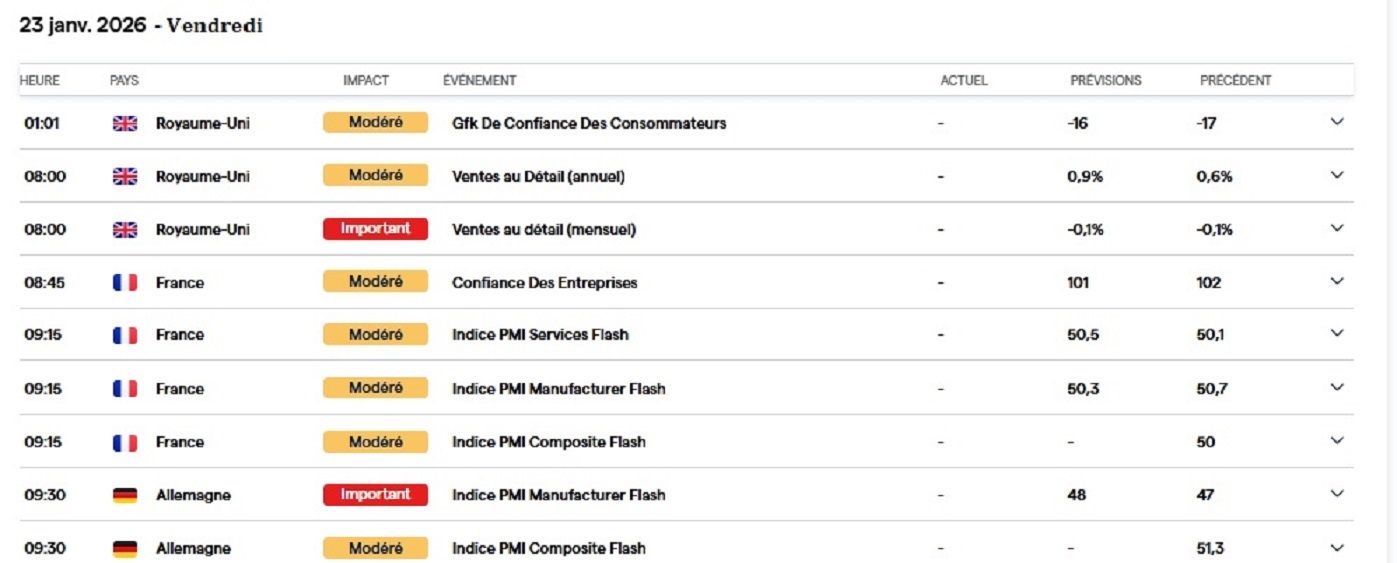Click UK flag on Gfk De Confiance row
Screen dimensions: 1397x563
[x=124, y=123]
